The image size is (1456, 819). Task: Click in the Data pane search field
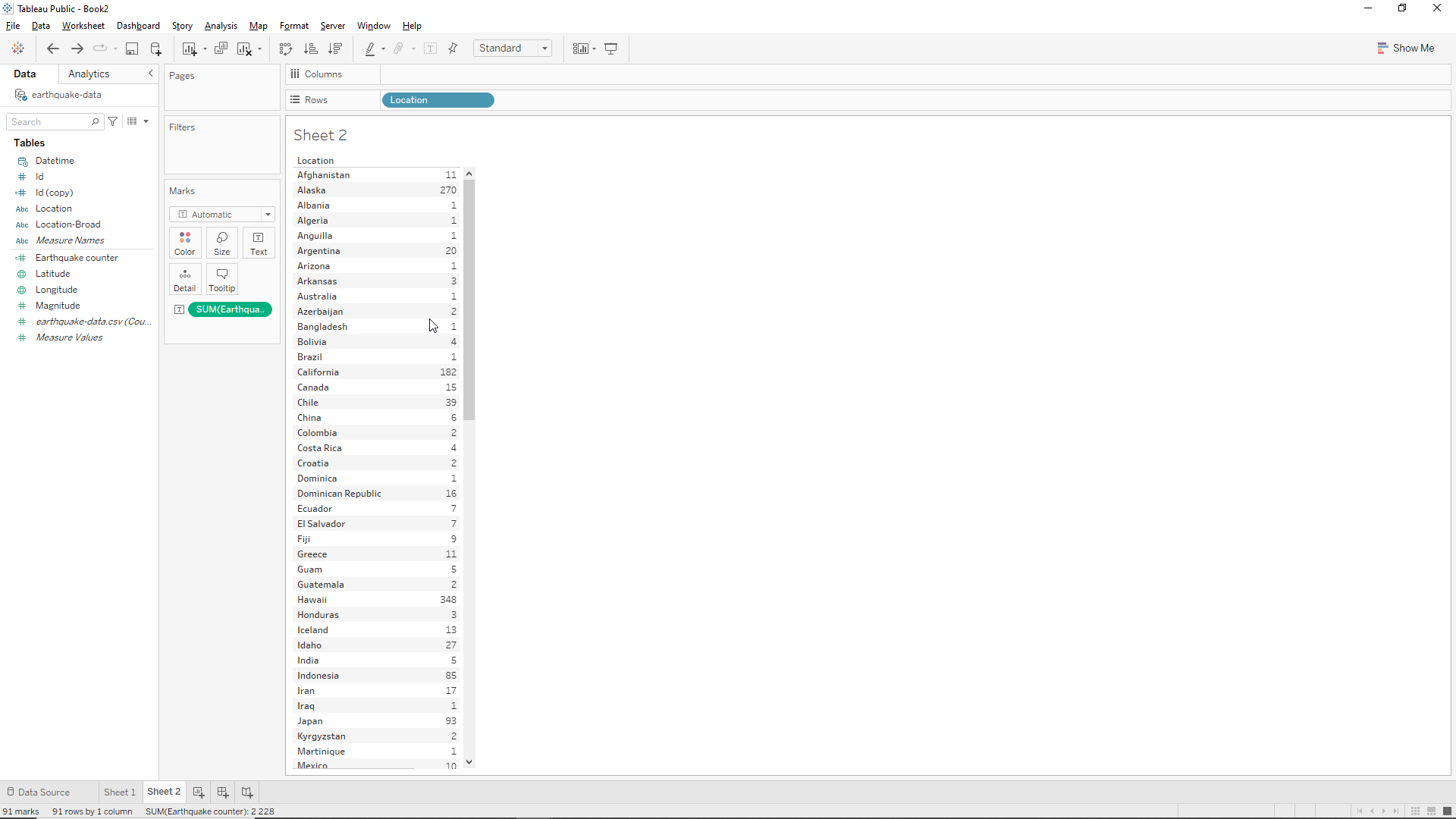click(49, 121)
